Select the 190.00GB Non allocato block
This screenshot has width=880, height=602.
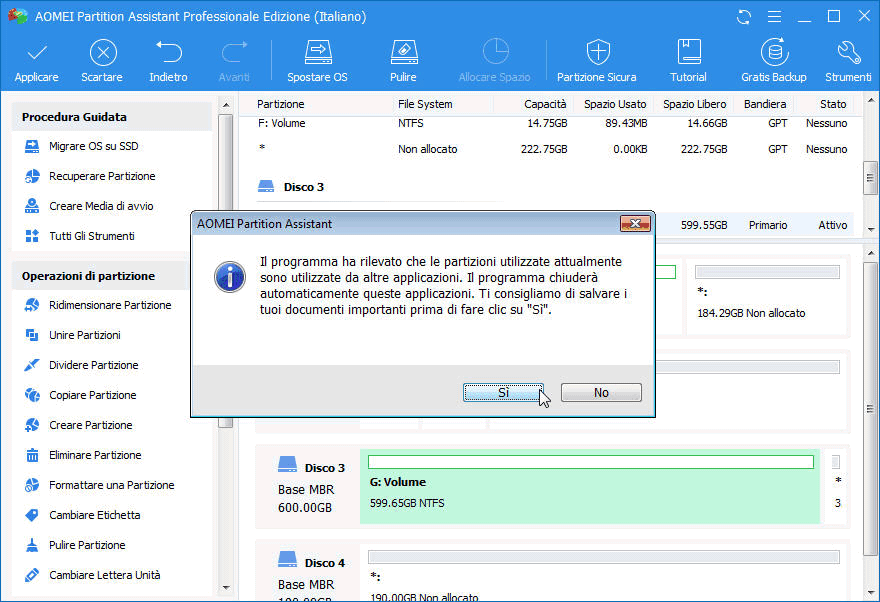point(603,573)
